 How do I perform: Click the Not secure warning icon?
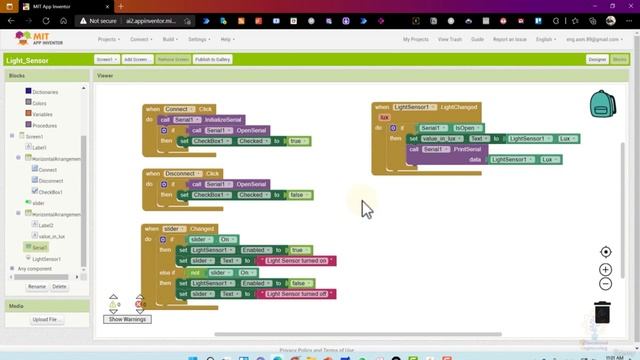point(83,21)
